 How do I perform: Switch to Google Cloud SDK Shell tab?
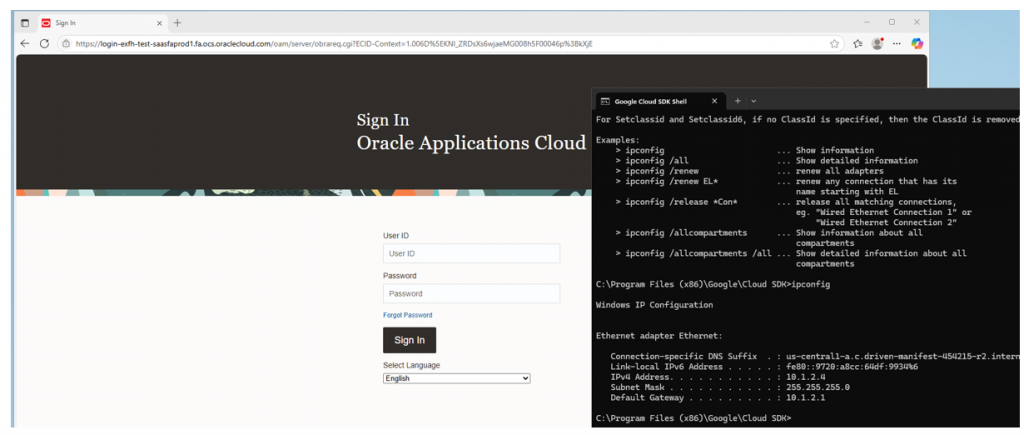pyautogui.click(x=650, y=101)
